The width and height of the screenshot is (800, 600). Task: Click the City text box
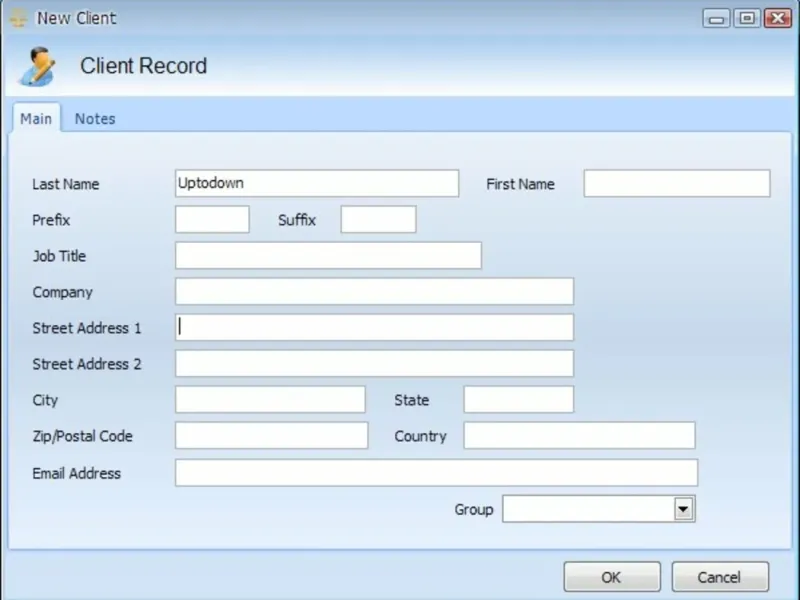270,399
